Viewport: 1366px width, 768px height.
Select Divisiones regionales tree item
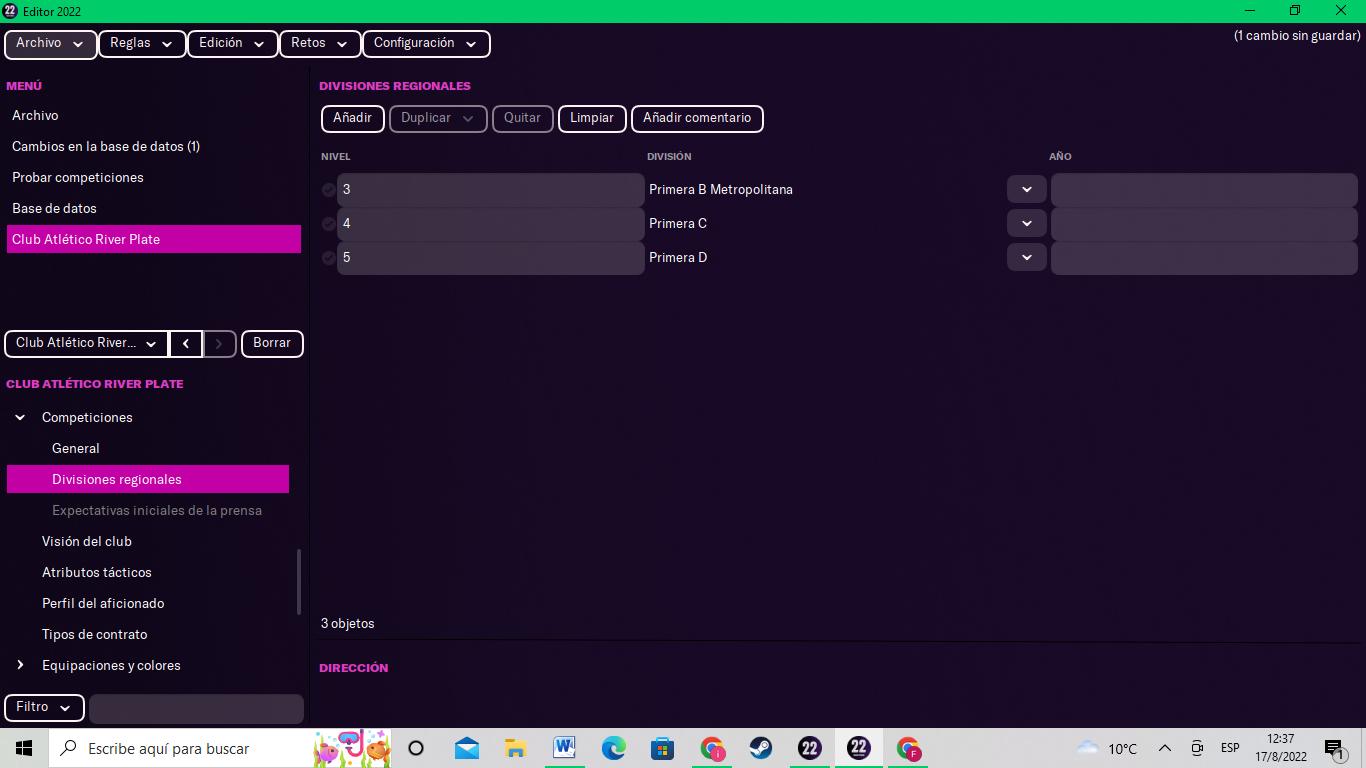pyautogui.click(x=148, y=480)
